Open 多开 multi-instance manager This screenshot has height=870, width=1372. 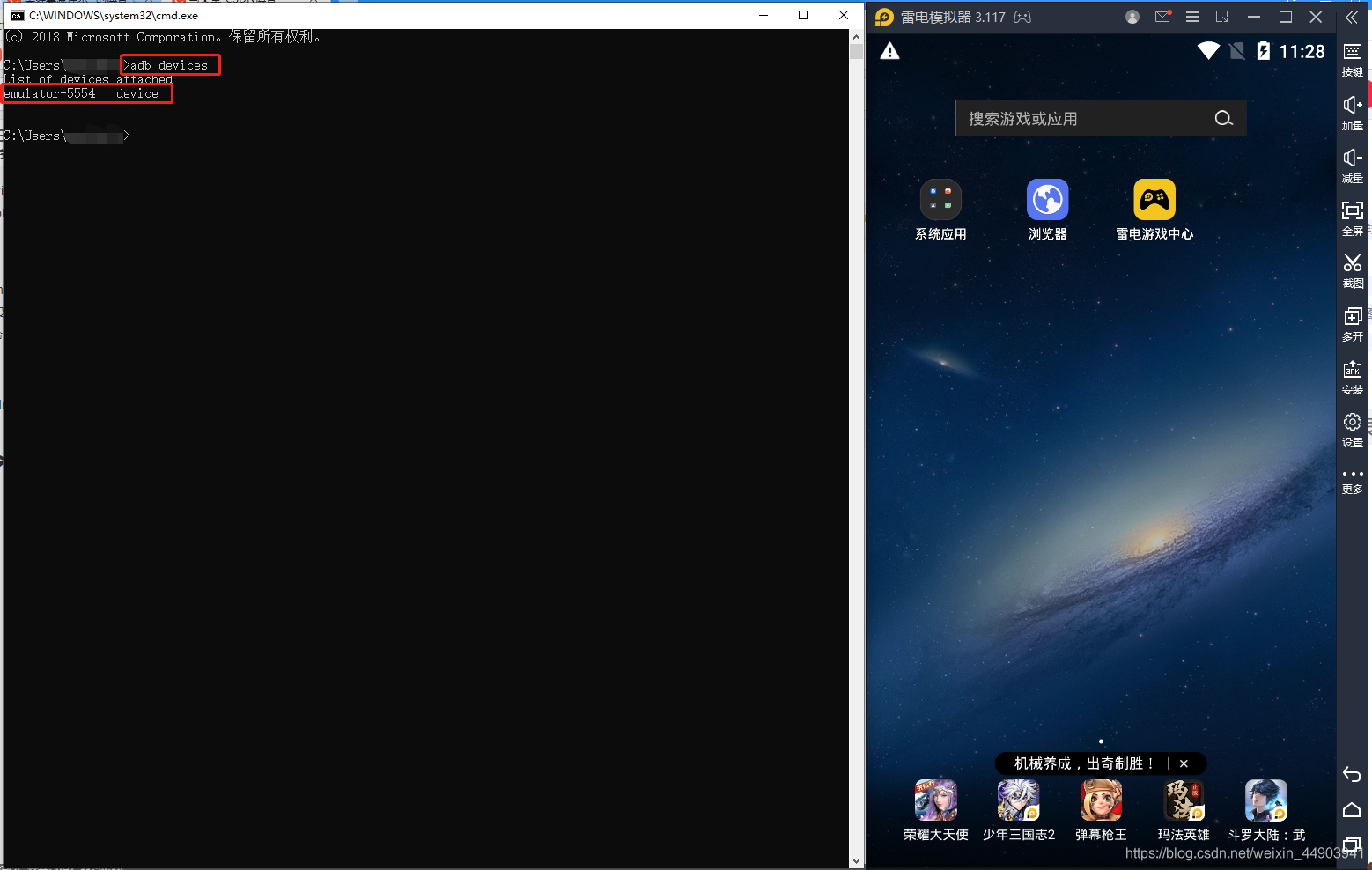coord(1353,324)
